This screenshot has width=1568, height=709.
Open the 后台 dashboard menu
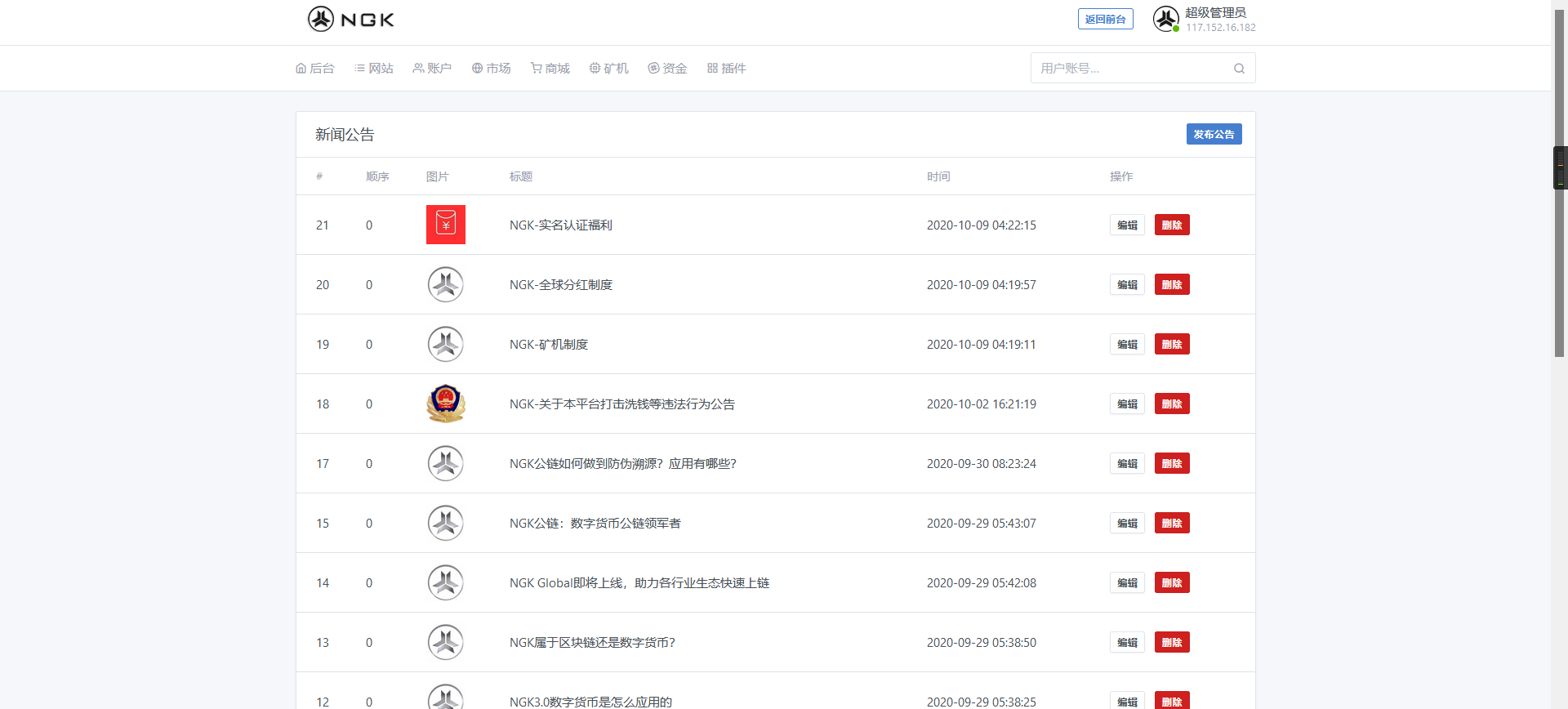(x=315, y=69)
